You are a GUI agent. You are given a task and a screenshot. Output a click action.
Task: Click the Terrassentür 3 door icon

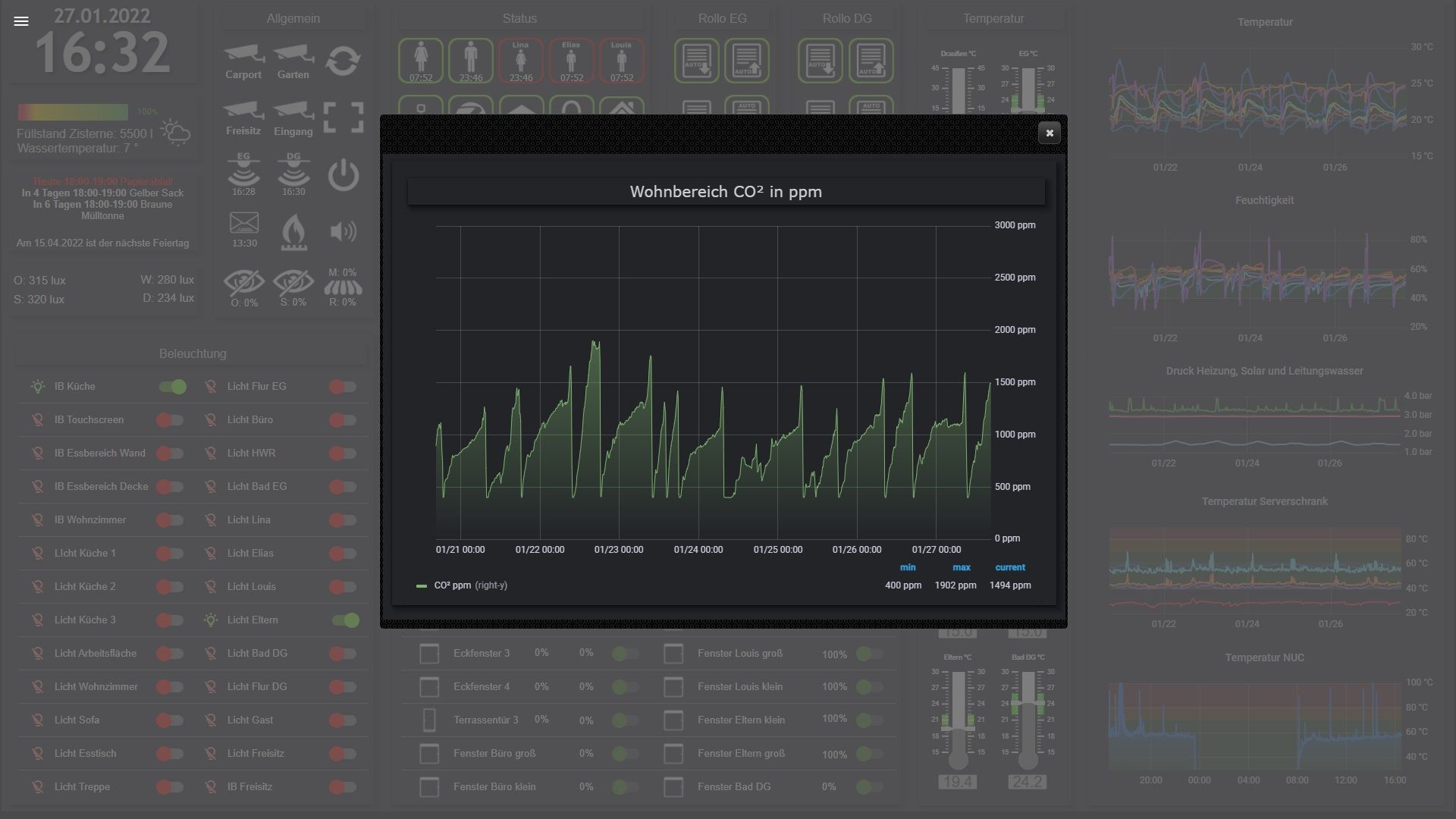tap(429, 720)
